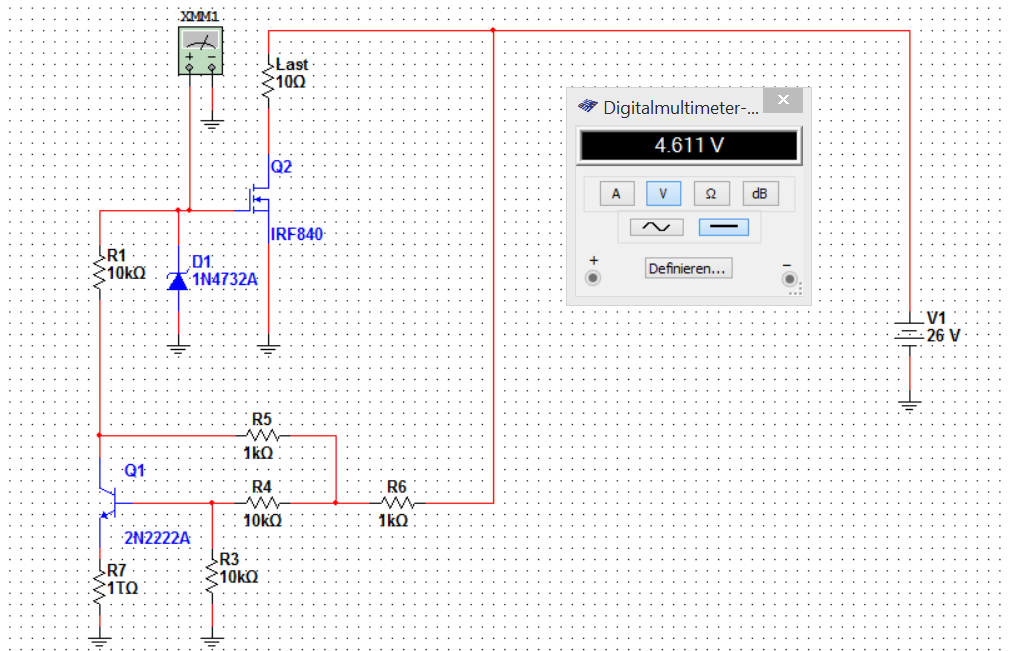This screenshot has width=1009, height=651.
Task: Click the 1N4732A label
Action: coord(225,279)
